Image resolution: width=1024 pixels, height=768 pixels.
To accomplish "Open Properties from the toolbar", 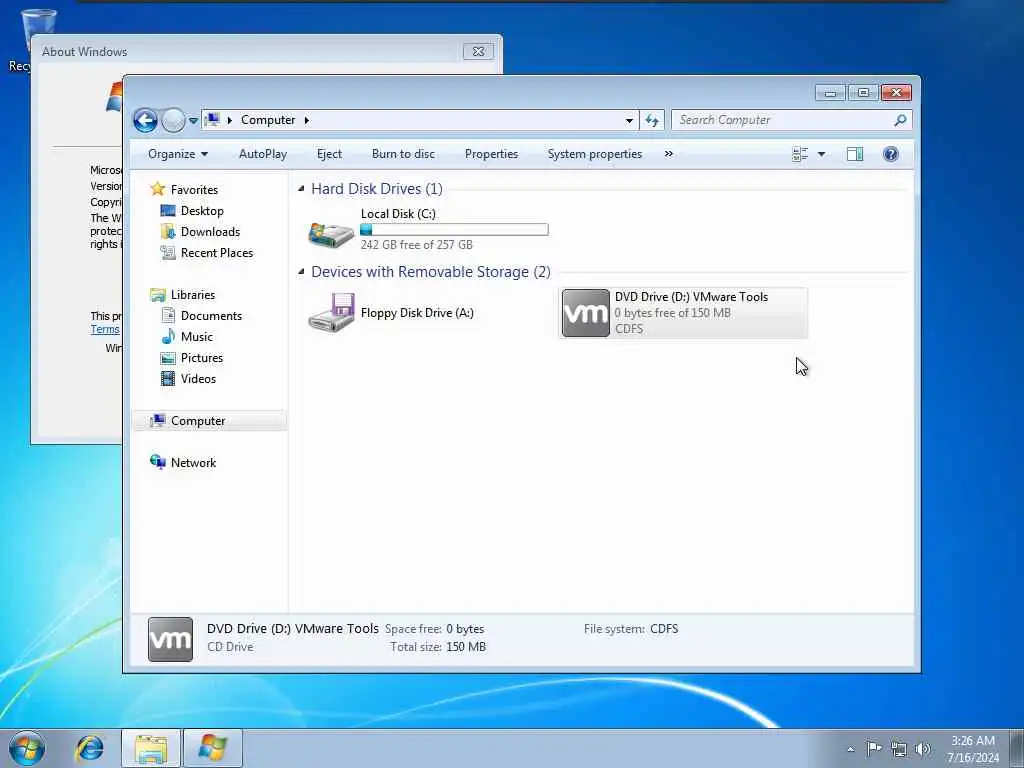I will 491,154.
